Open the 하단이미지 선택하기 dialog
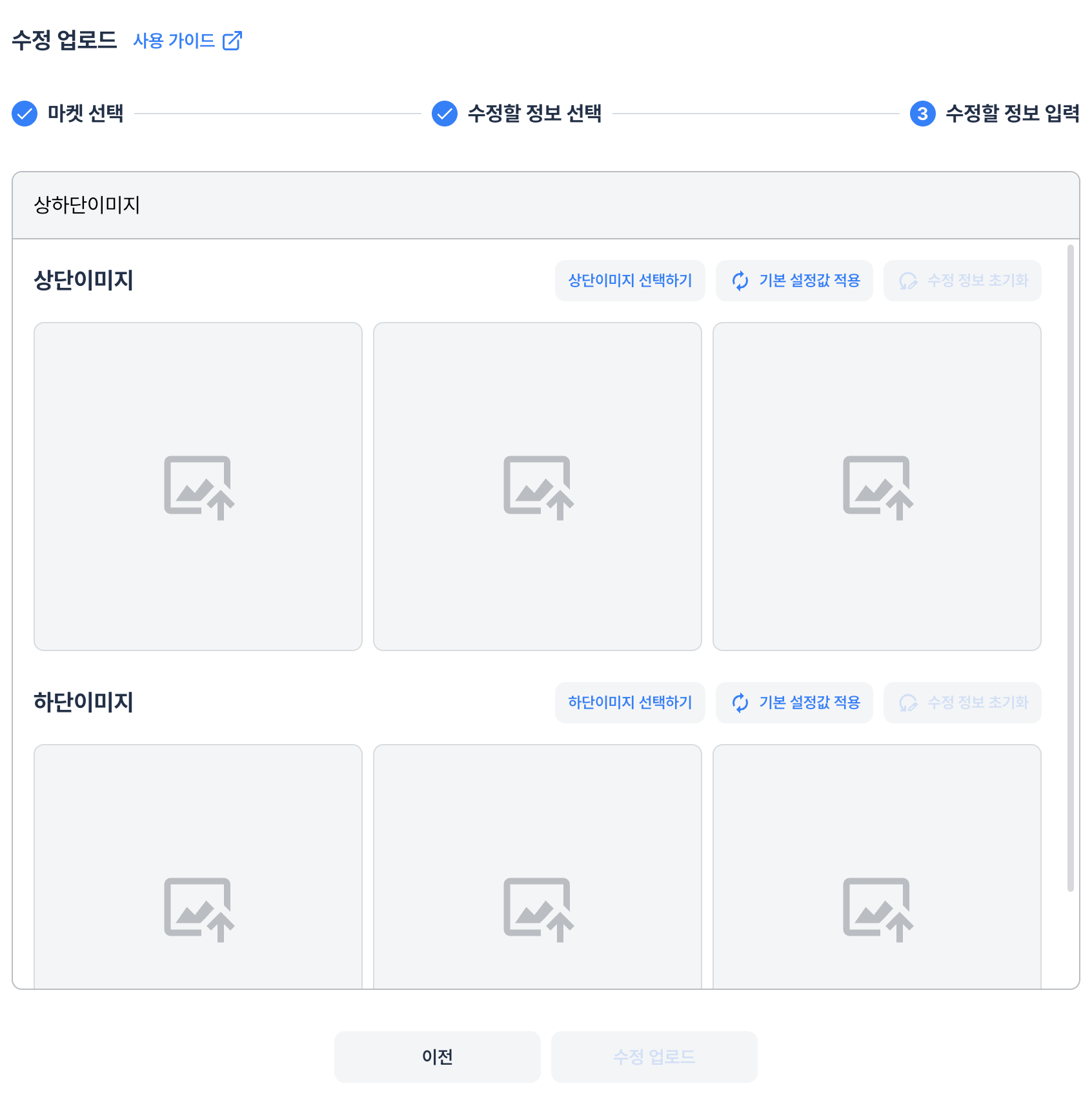This screenshot has height=1097, width=1092. click(x=630, y=703)
